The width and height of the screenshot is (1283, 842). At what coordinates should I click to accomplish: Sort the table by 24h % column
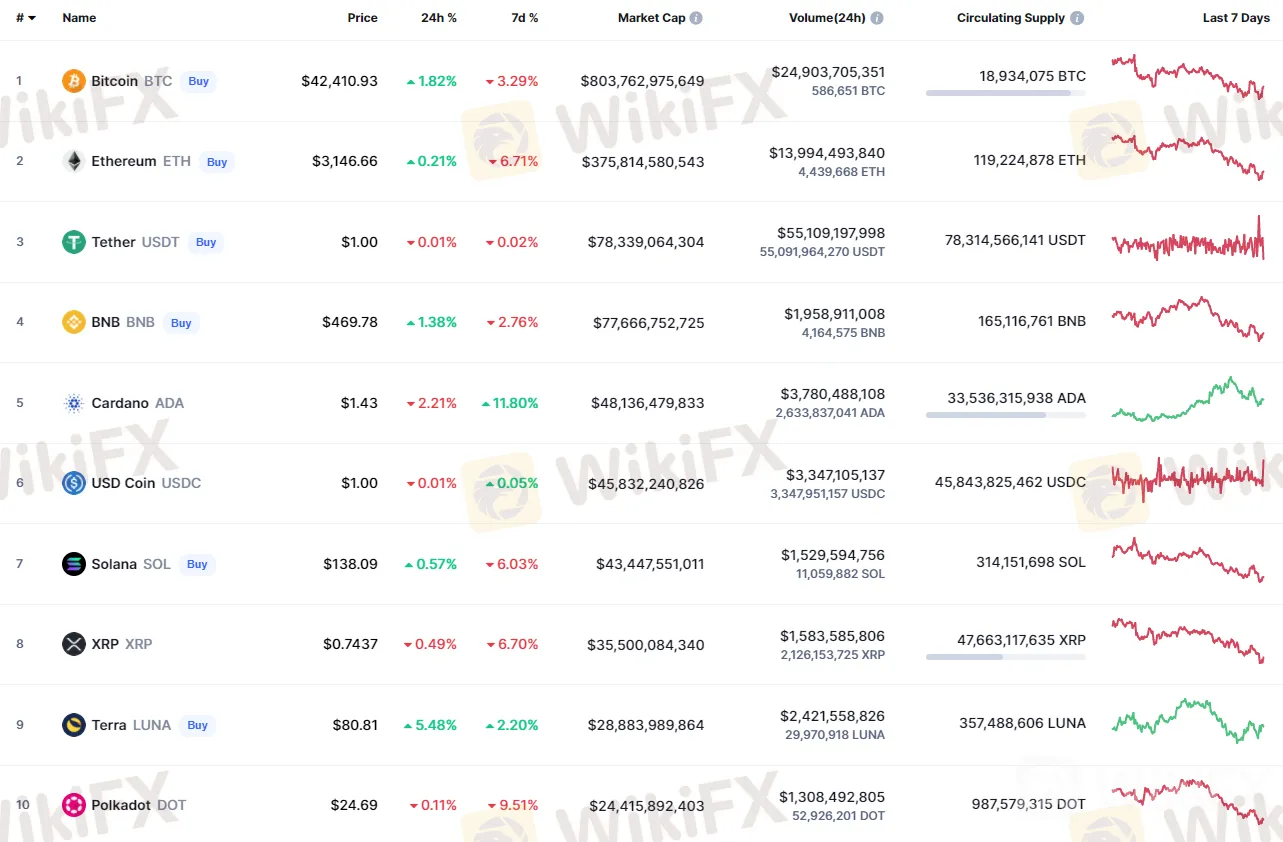tap(439, 18)
